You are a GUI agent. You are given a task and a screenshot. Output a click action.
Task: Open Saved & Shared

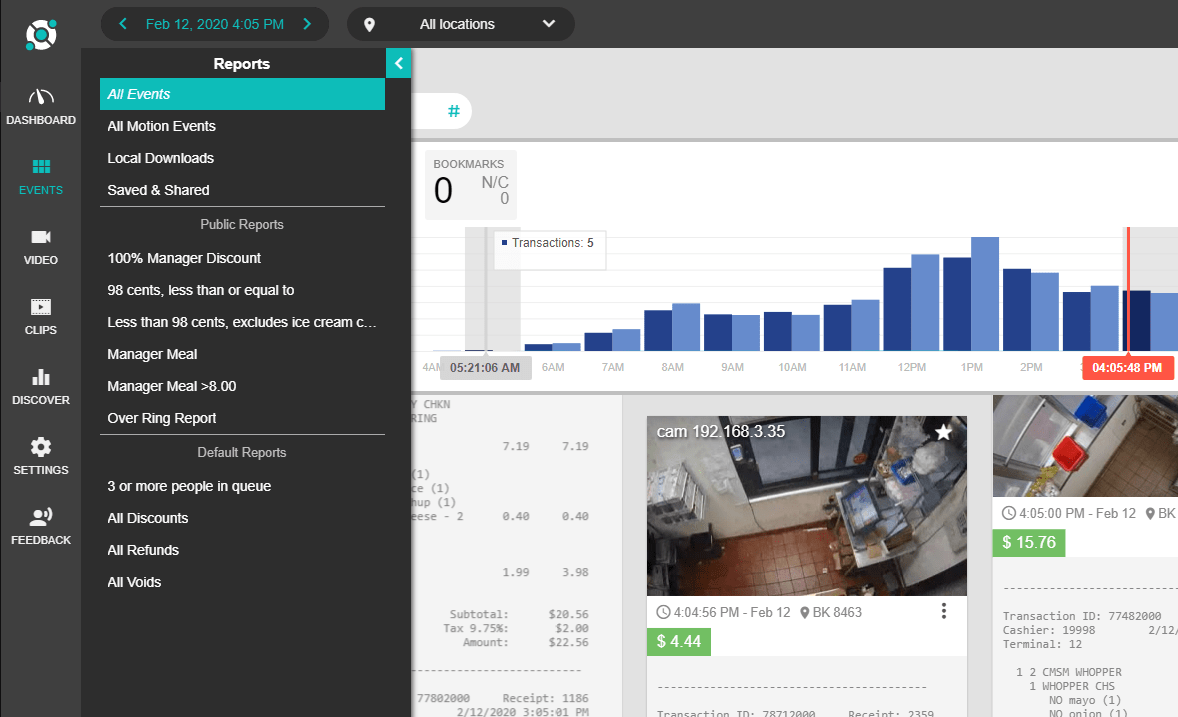click(x=242, y=190)
